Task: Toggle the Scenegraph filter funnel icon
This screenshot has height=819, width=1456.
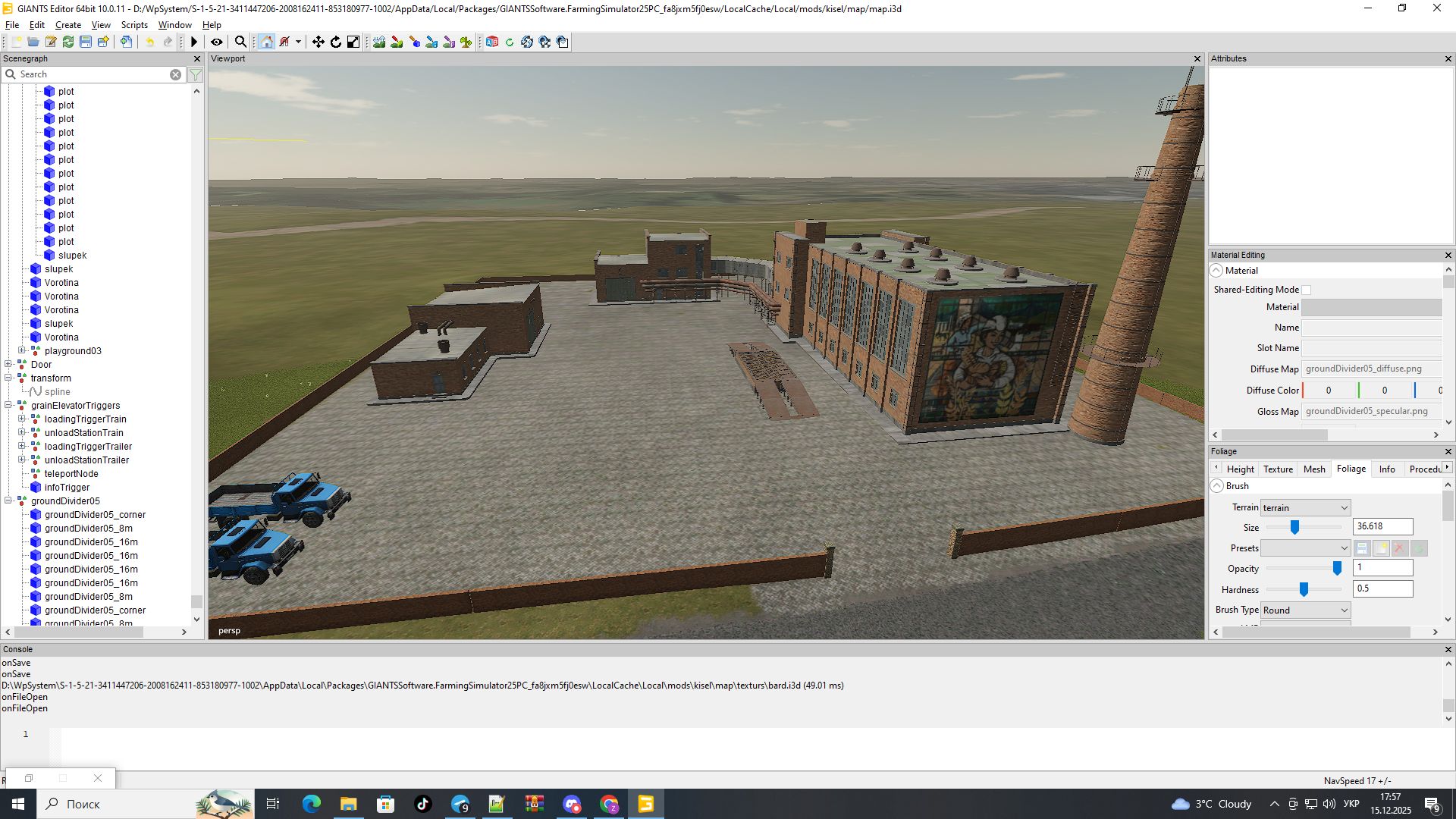Action: (196, 74)
